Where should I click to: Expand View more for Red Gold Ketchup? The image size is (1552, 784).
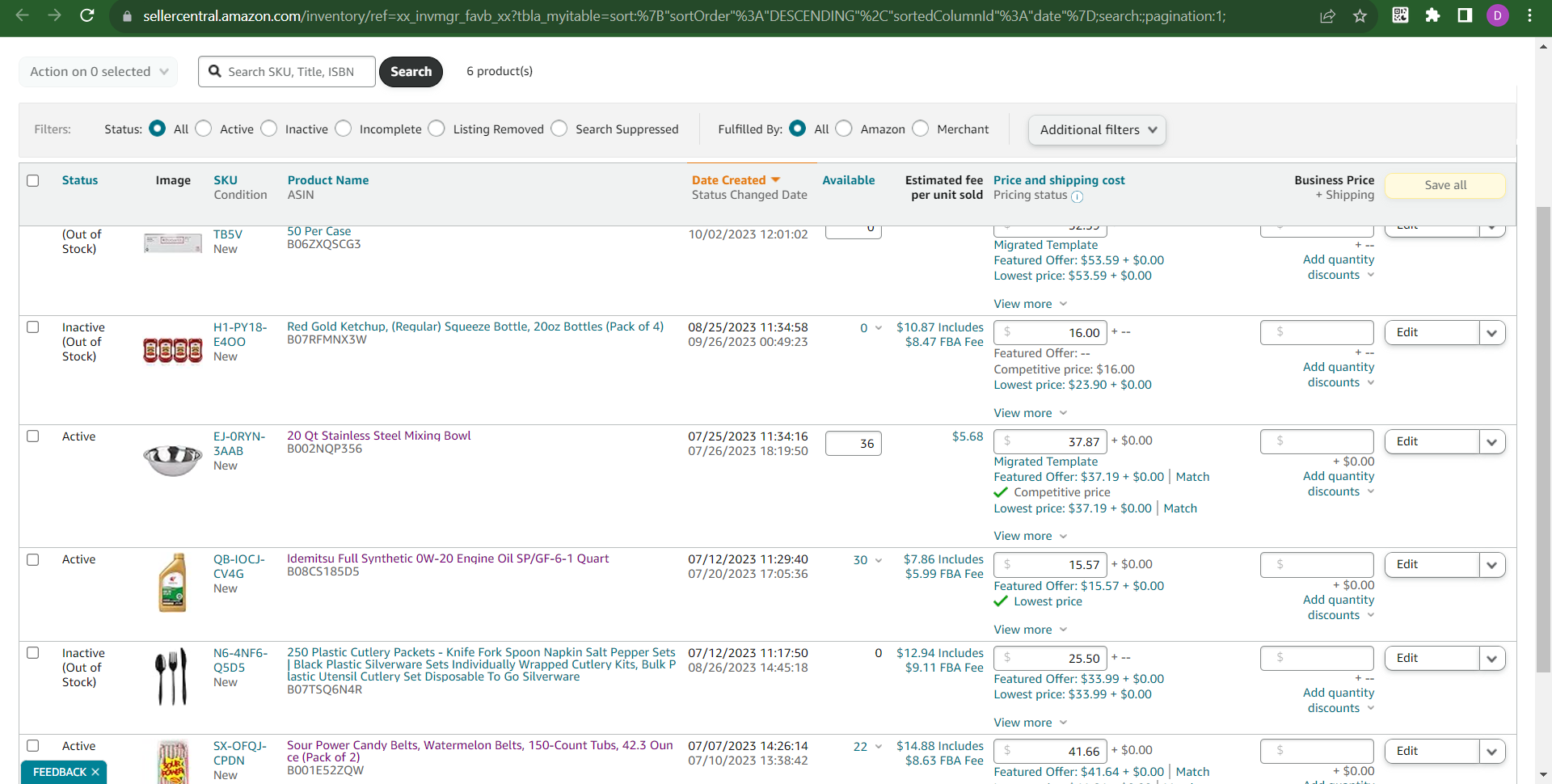1031,413
